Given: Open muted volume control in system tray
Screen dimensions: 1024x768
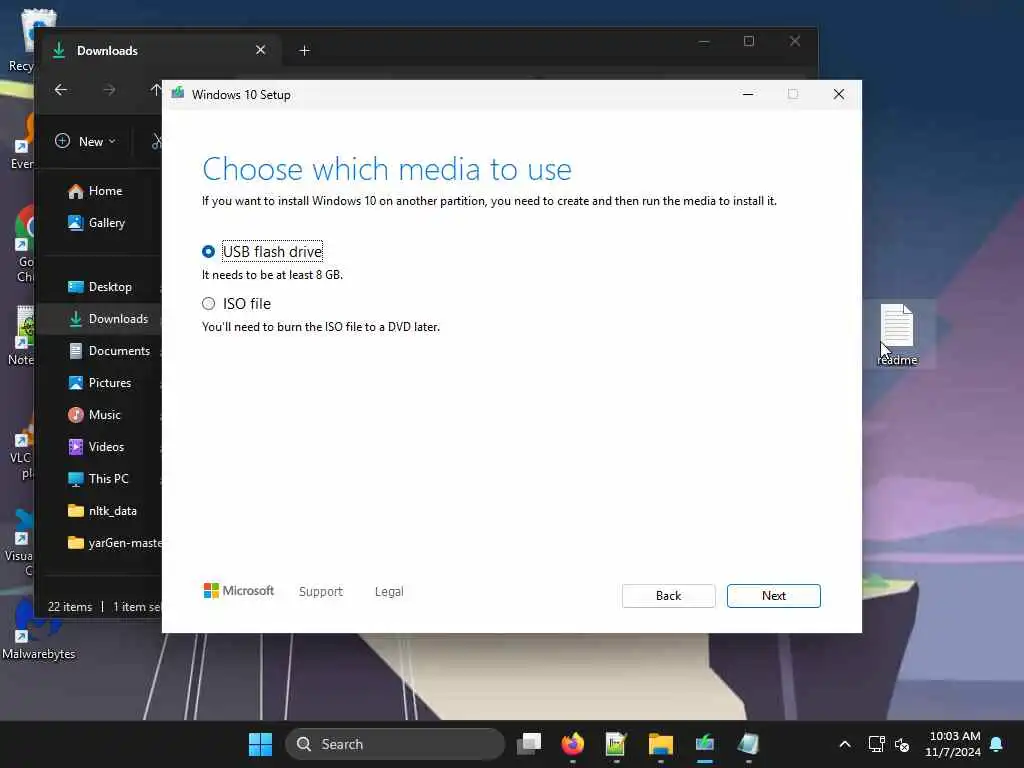Looking at the screenshot, I should 902,744.
